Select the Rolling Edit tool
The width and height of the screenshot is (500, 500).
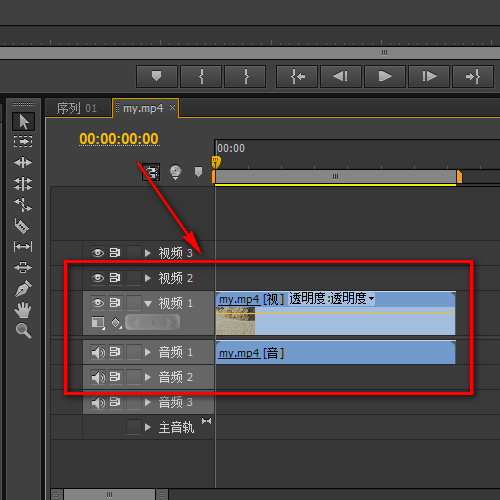click(23, 183)
